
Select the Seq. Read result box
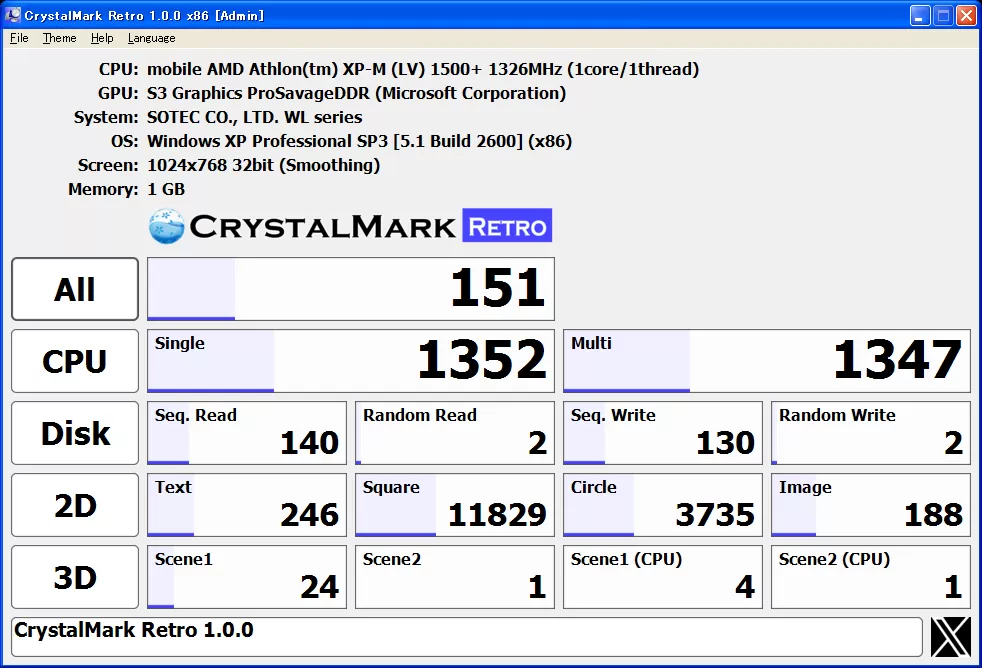(246, 432)
